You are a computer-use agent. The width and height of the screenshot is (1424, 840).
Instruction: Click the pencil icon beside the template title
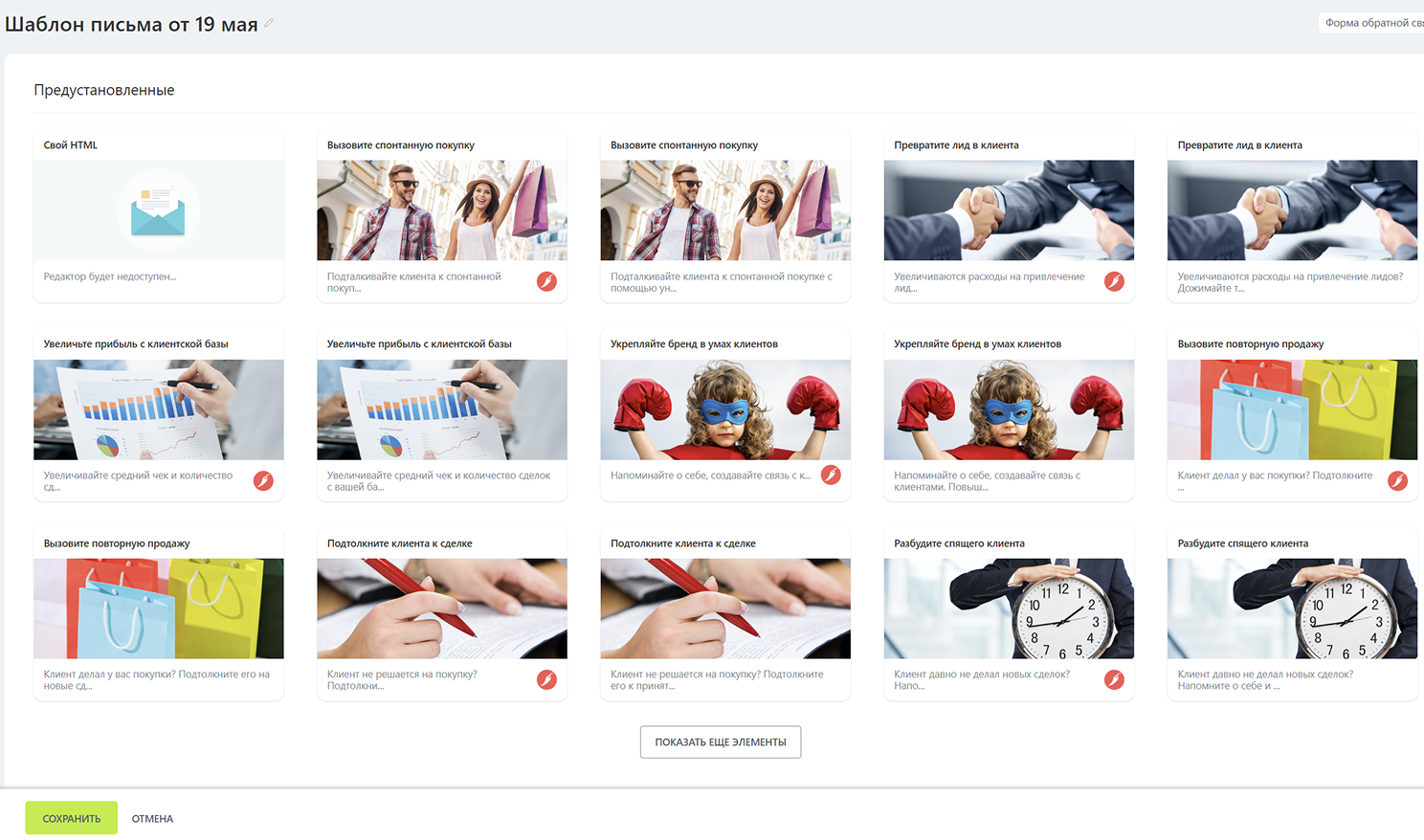point(269,23)
